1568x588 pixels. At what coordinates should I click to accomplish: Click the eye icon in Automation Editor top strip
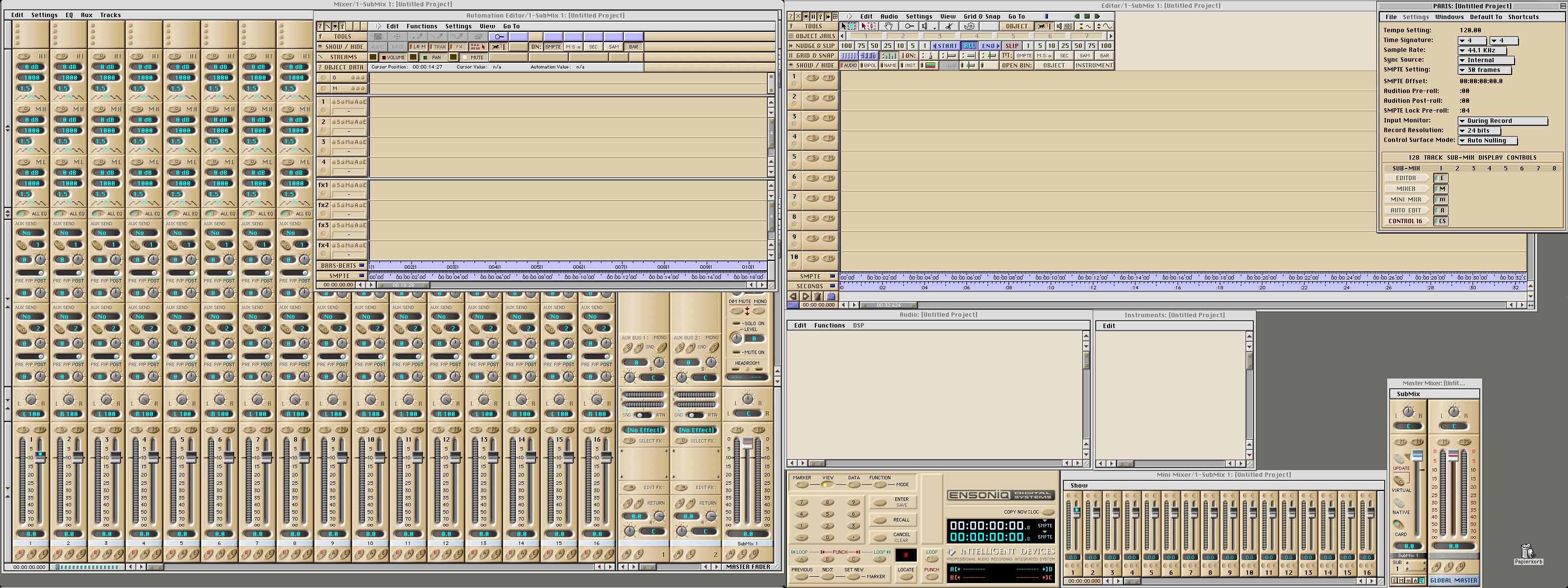tap(335, 26)
